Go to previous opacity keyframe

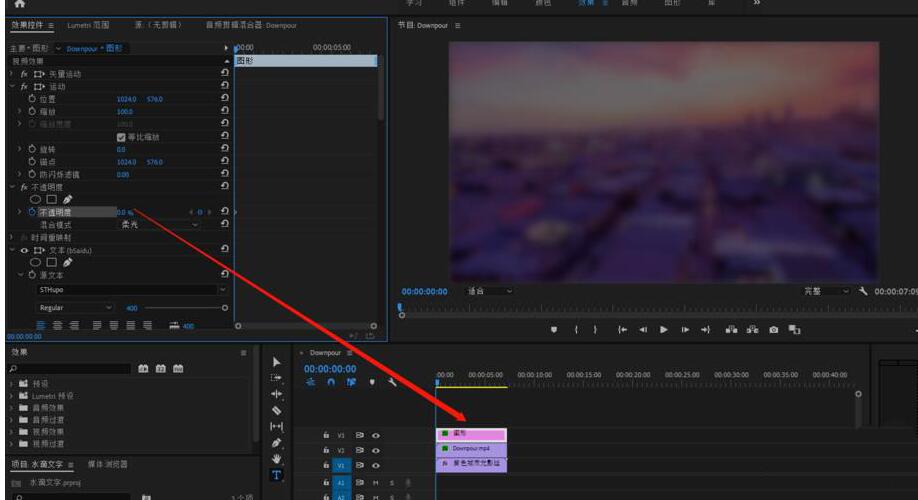[x=191, y=212]
